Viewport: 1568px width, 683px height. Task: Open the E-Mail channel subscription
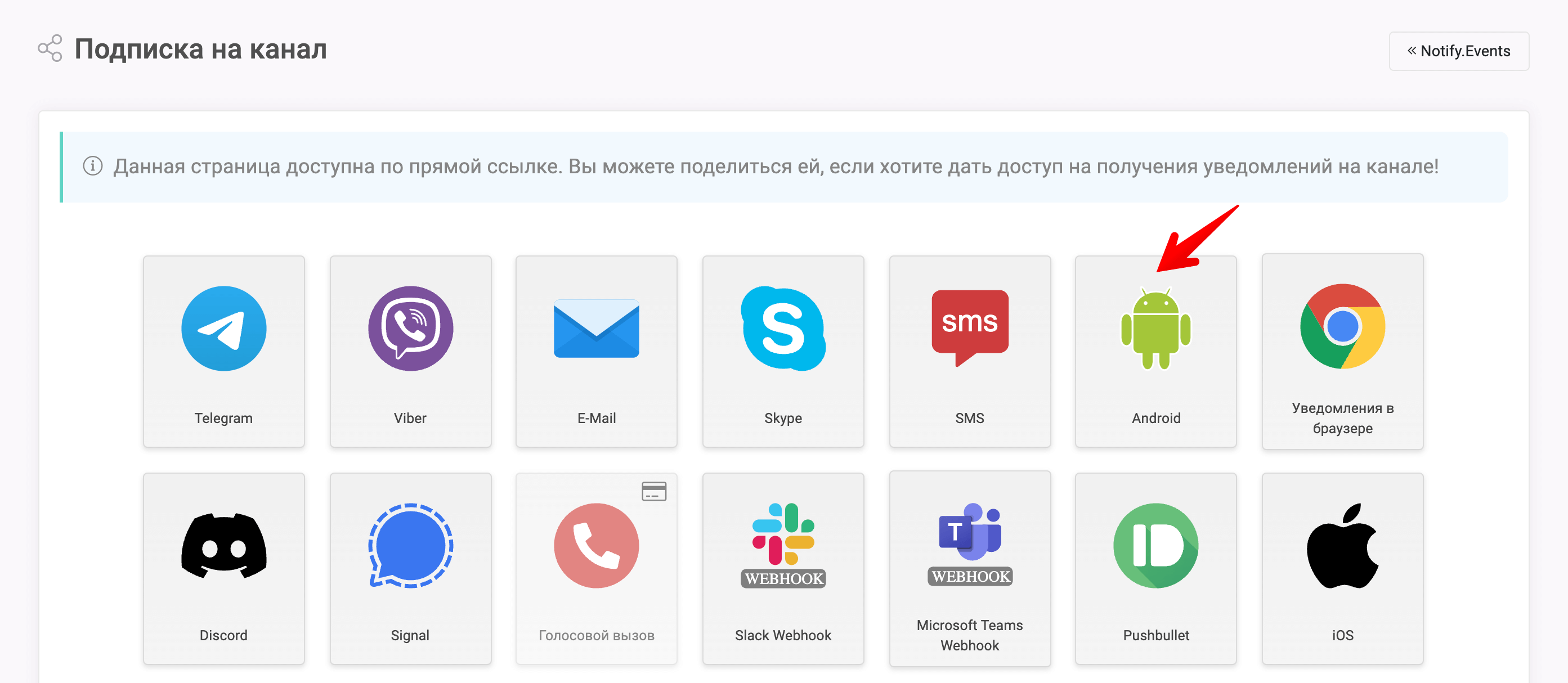click(596, 351)
